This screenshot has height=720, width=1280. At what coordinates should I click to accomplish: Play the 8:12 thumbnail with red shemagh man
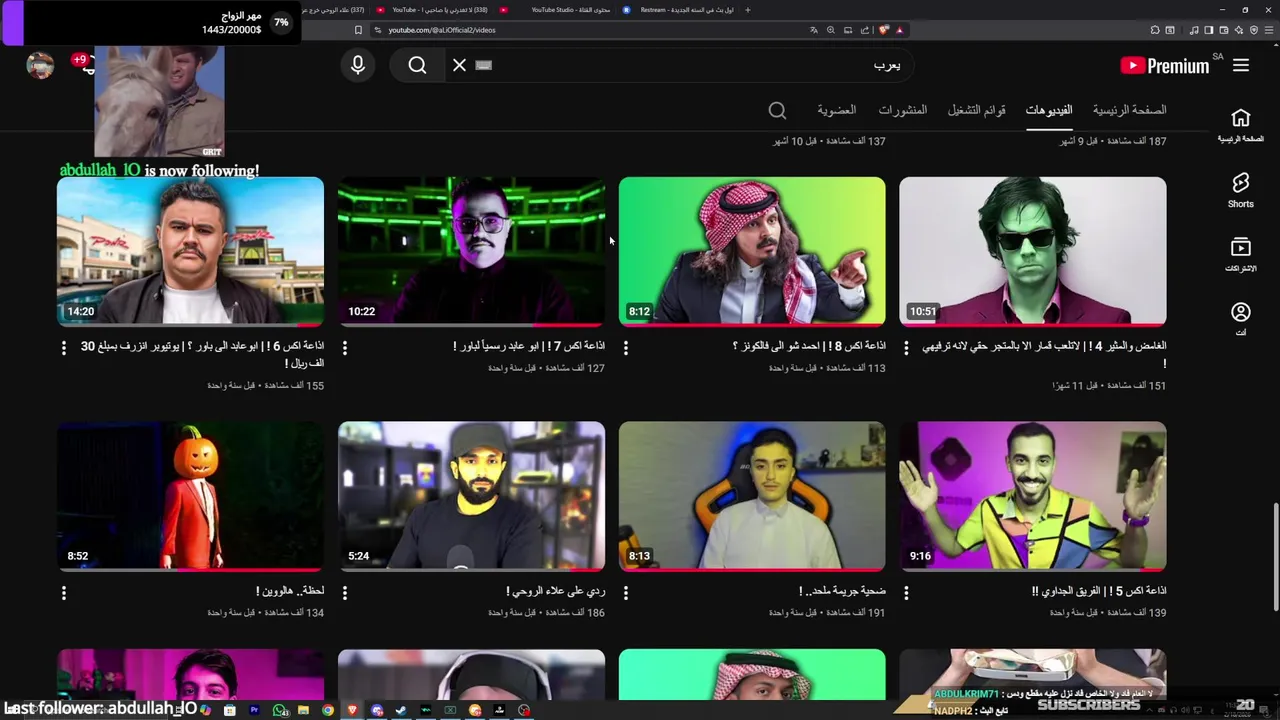pyautogui.click(x=752, y=251)
